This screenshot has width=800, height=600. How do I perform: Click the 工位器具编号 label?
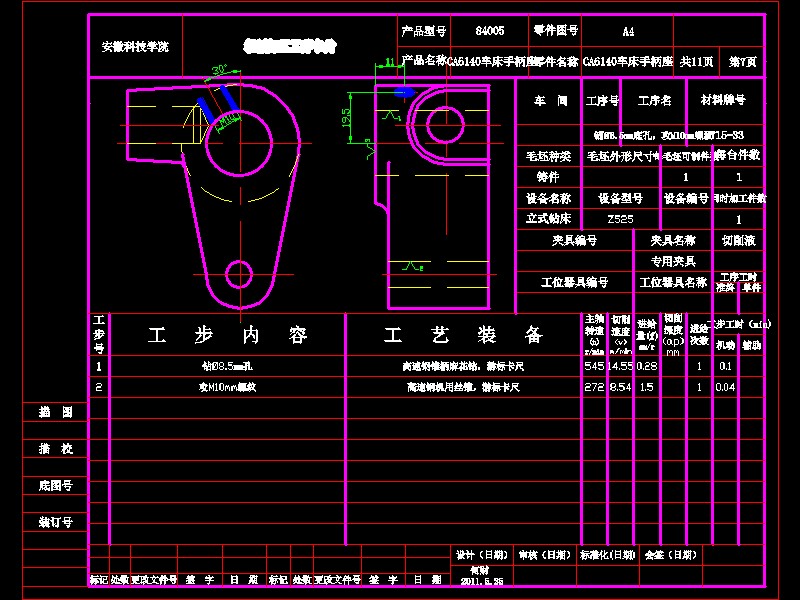click(x=574, y=282)
